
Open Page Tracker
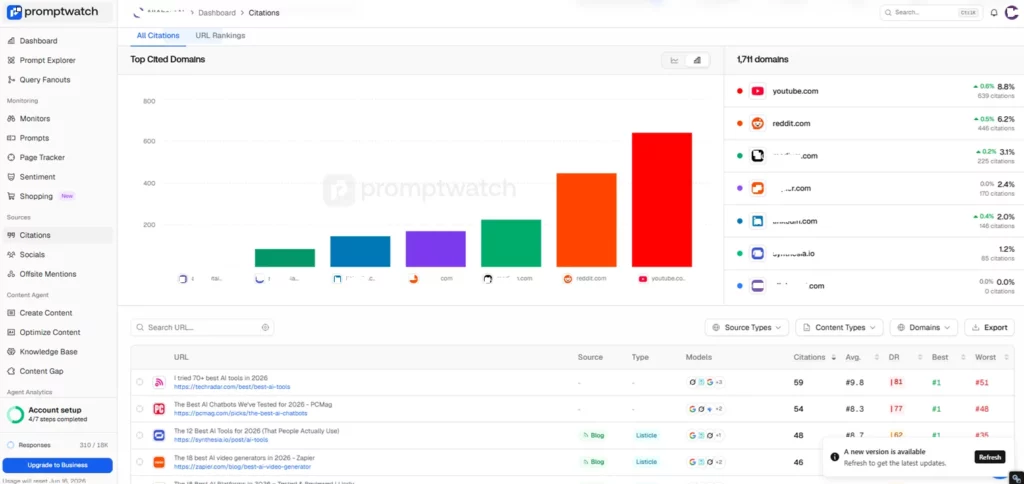(x=42, y=157)
